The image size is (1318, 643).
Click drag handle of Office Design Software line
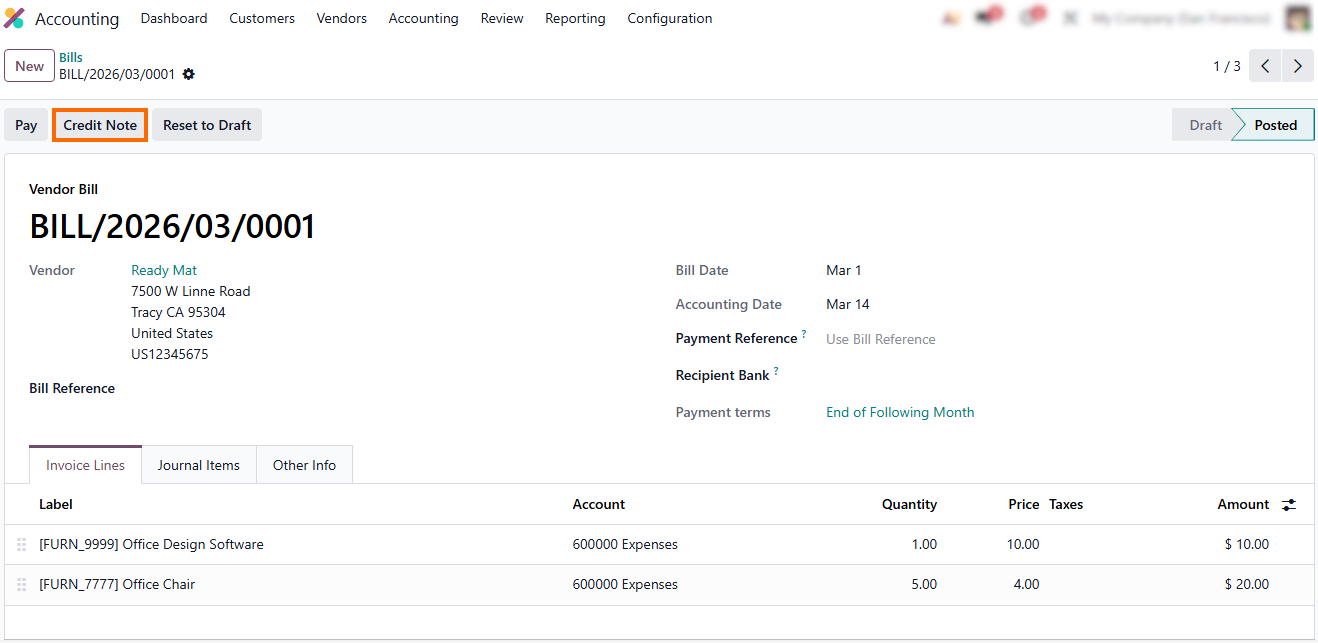tap(22, 545)
